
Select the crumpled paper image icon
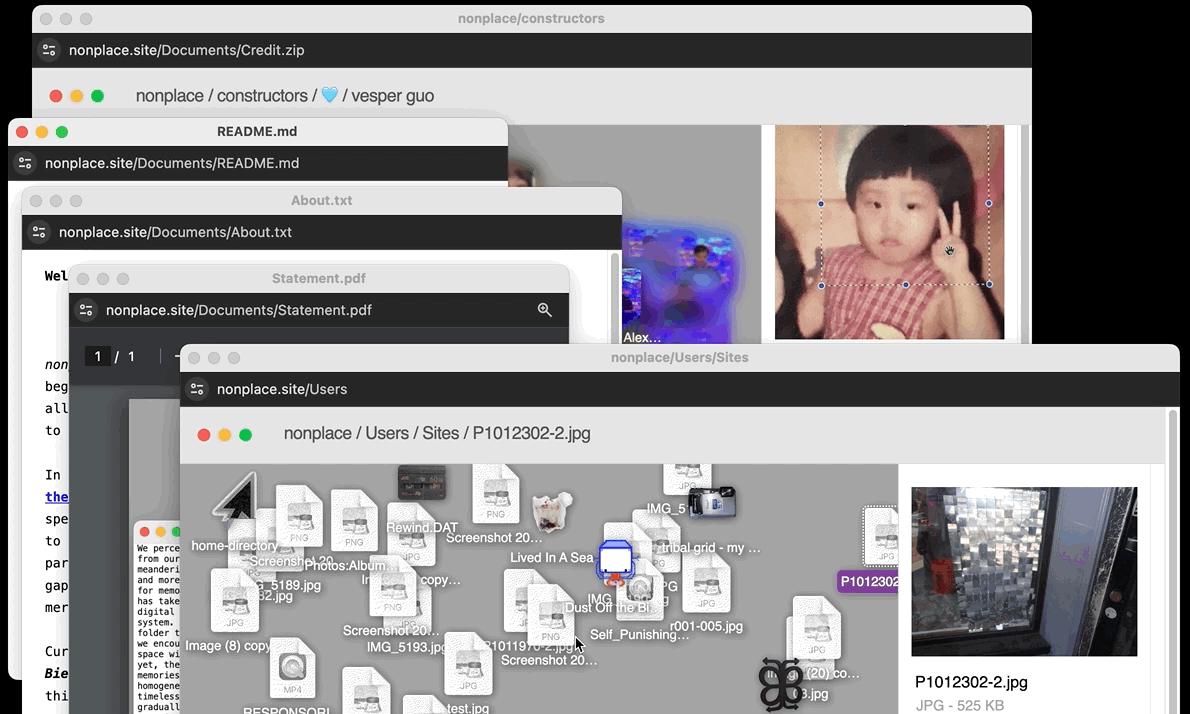coord(552,511)
